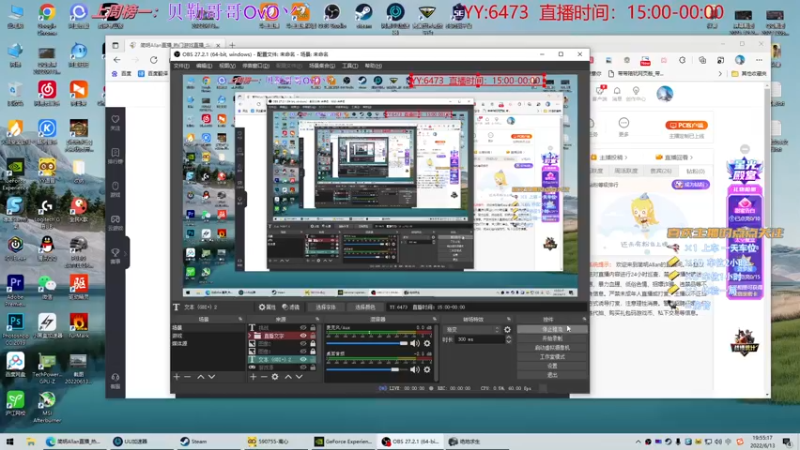Enable 工作室模式 in OBS Controls
Screen dimensions: 800x450
click(552, 357)
